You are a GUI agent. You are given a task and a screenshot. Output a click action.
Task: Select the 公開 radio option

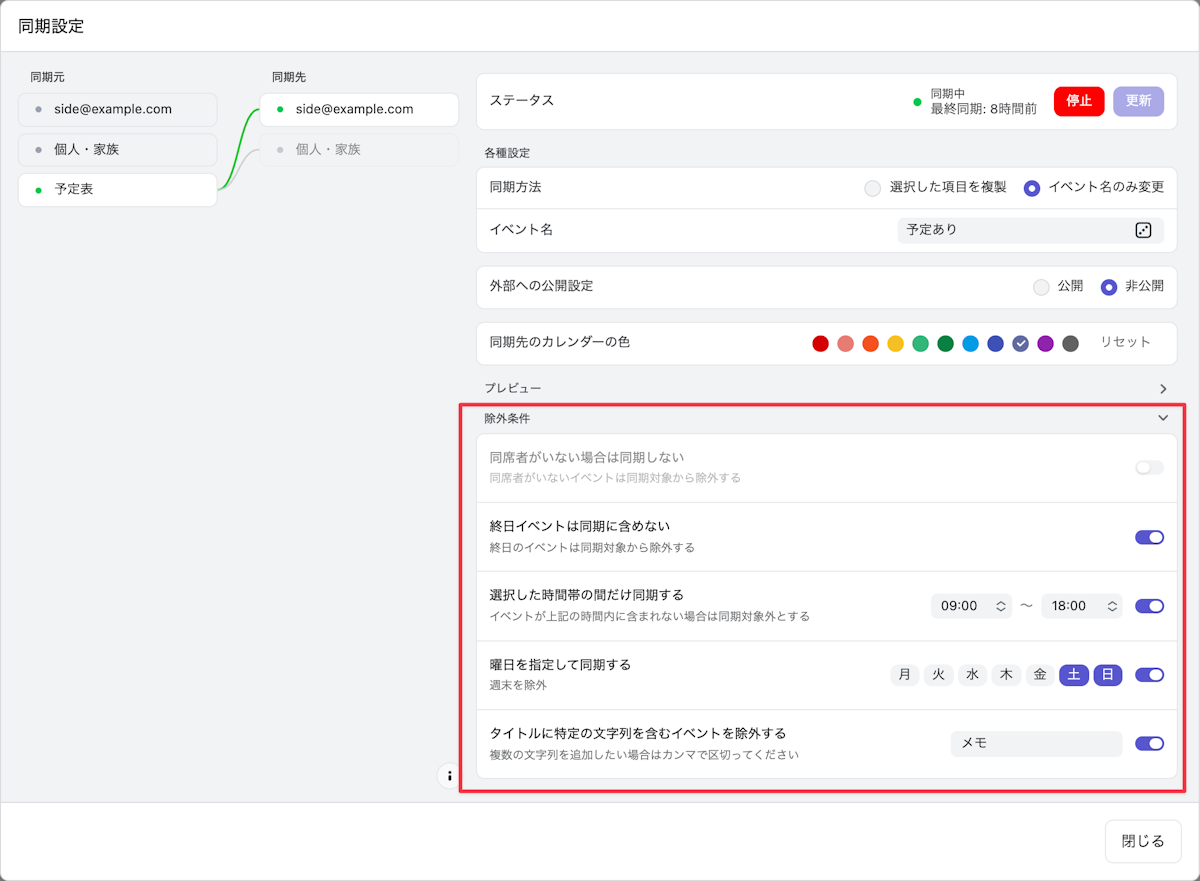pos(1041,286)
